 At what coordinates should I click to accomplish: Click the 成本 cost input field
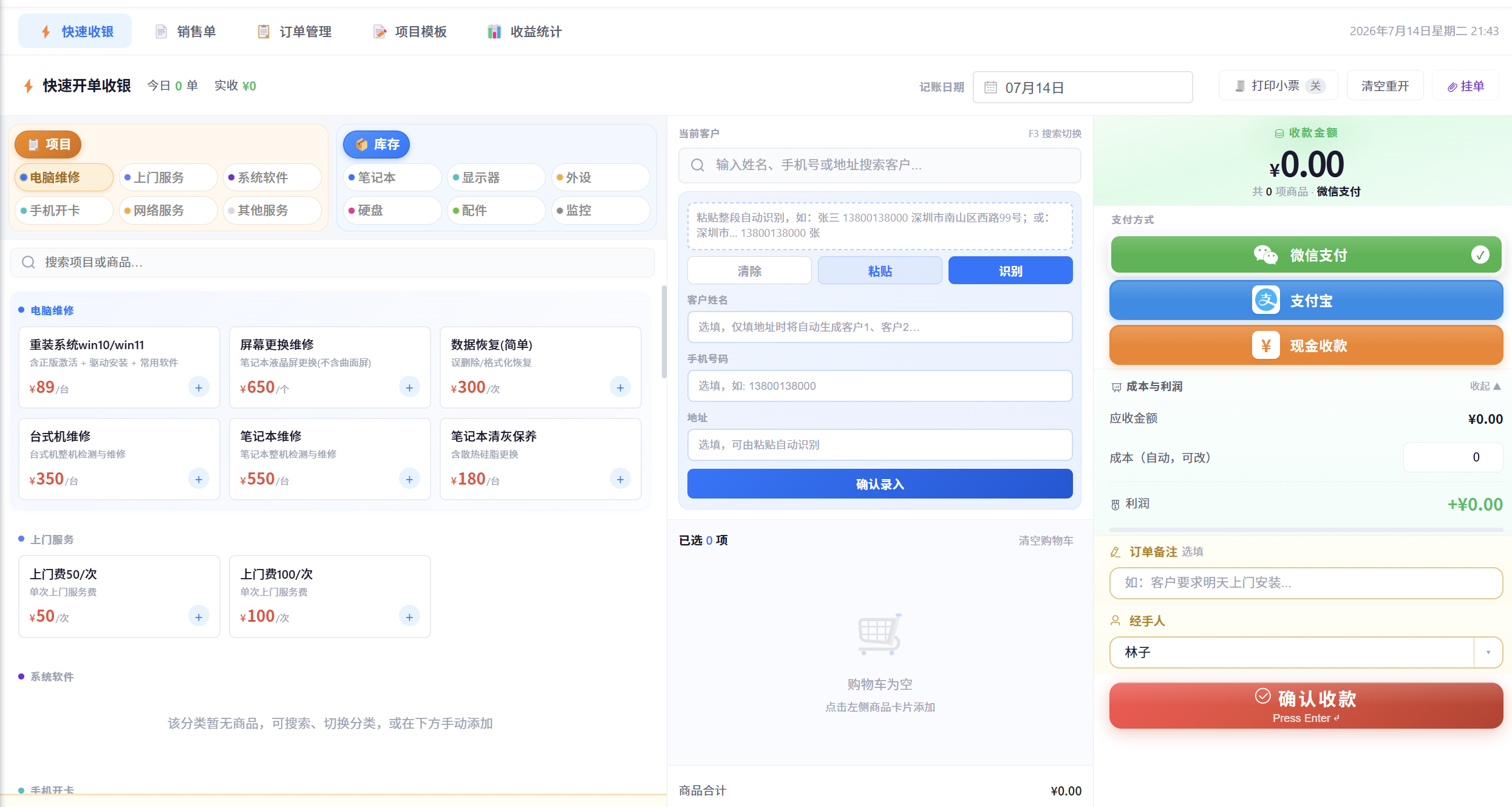click(1452, 457)
